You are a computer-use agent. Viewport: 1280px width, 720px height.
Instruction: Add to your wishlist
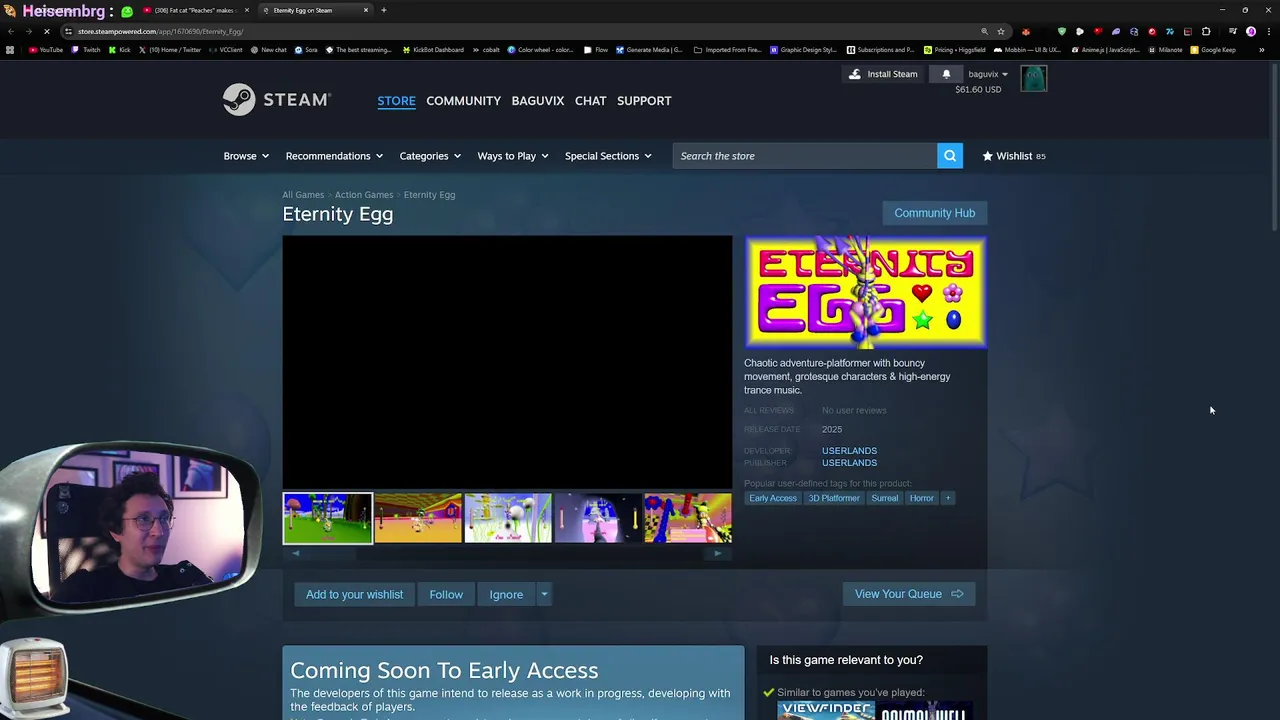coord(354,594)
